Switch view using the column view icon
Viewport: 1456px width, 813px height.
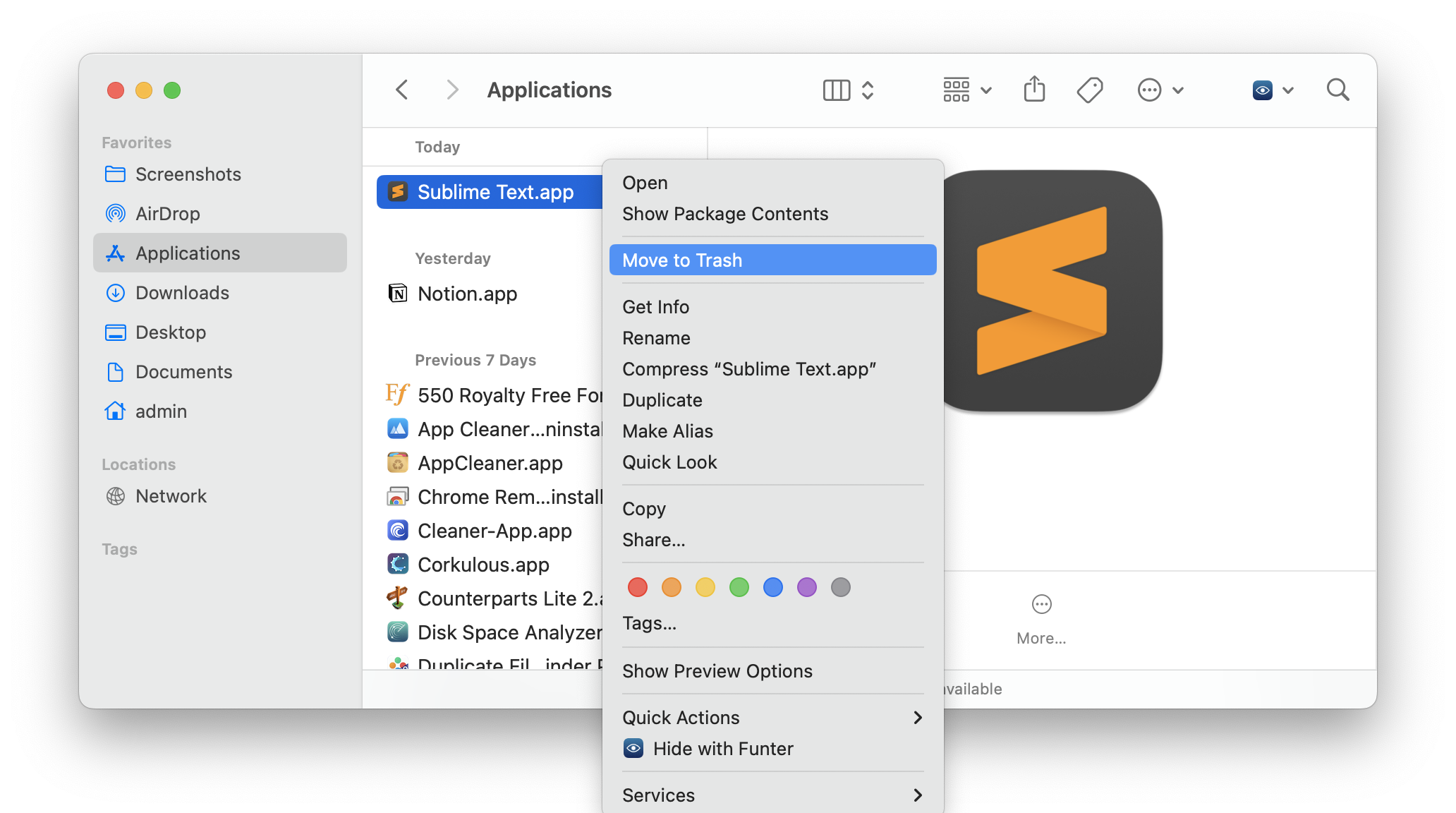click(837, 90)
